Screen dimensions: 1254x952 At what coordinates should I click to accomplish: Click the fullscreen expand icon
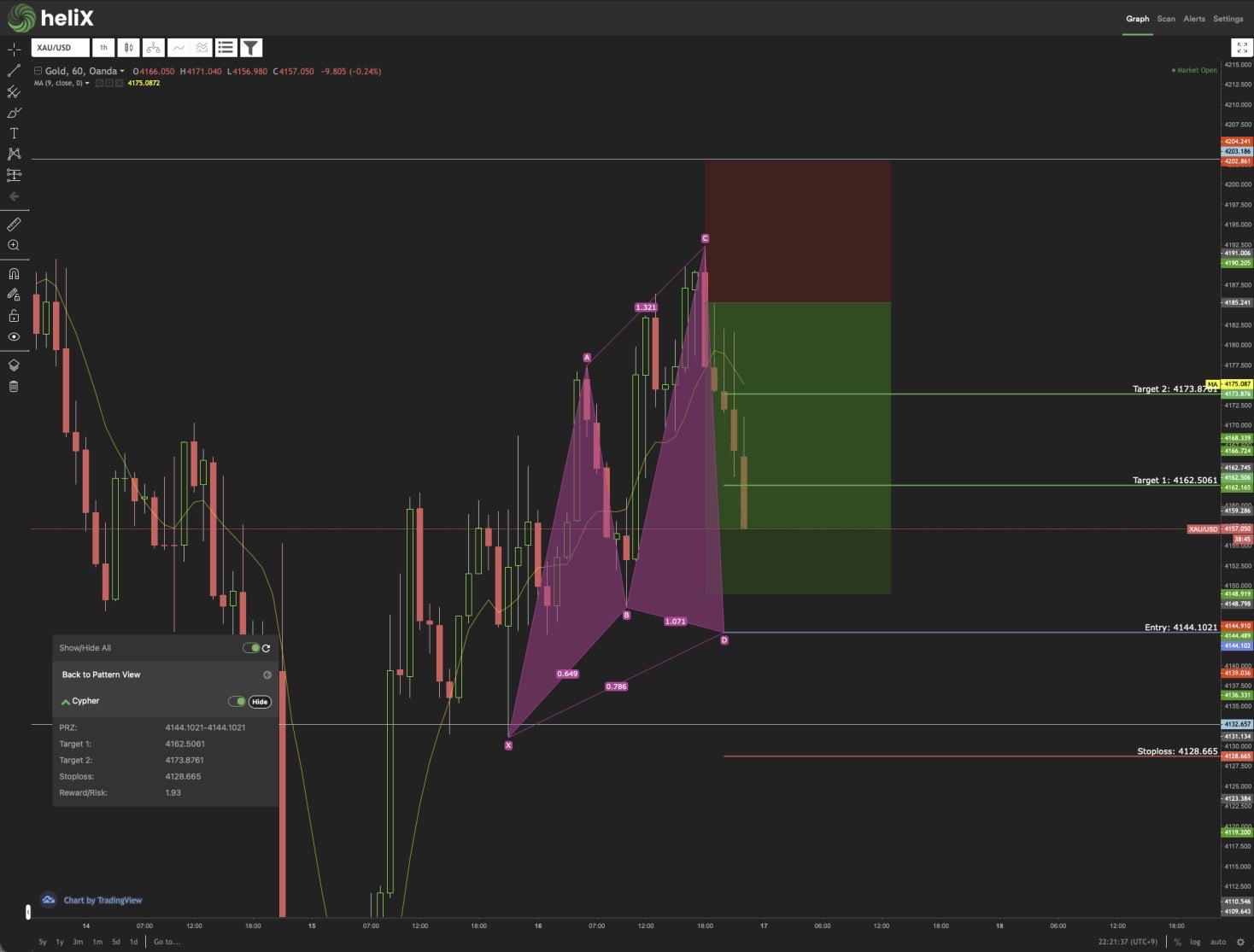1242,48
